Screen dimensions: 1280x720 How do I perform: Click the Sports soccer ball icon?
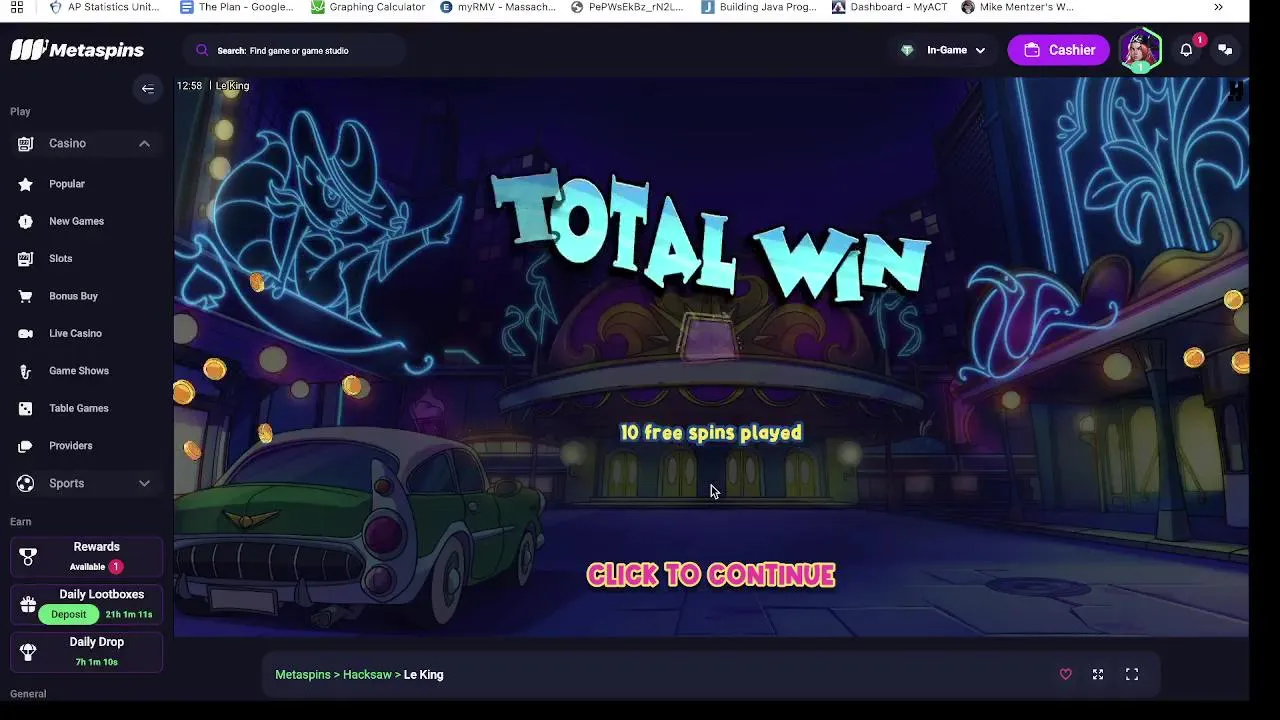coord(26,484)
